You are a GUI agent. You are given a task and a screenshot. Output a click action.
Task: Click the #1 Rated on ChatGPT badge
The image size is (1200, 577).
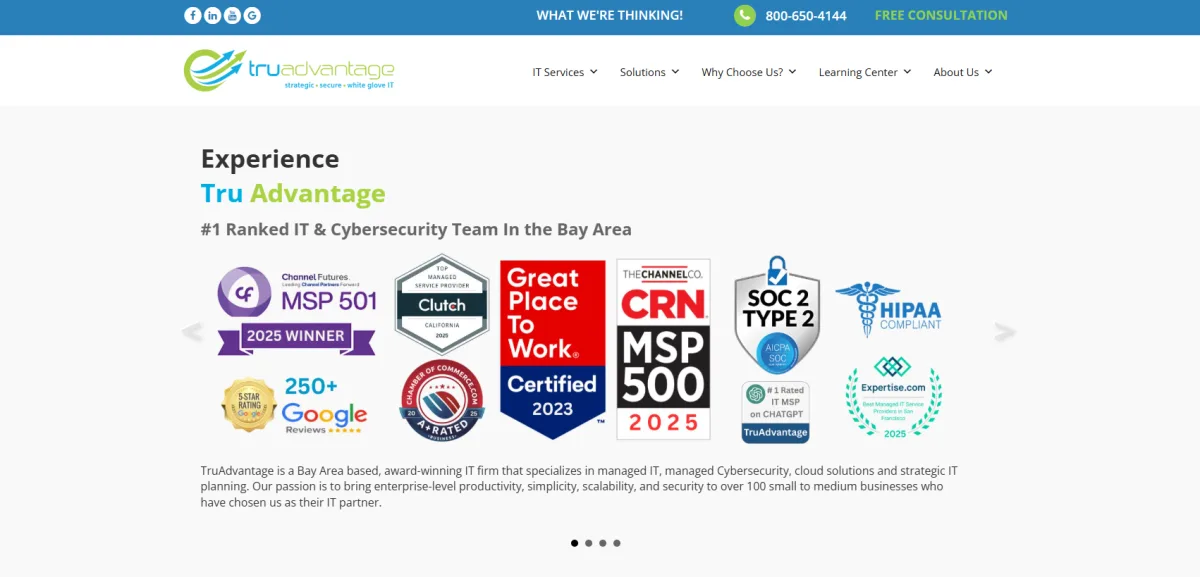(x=776, y=412)
